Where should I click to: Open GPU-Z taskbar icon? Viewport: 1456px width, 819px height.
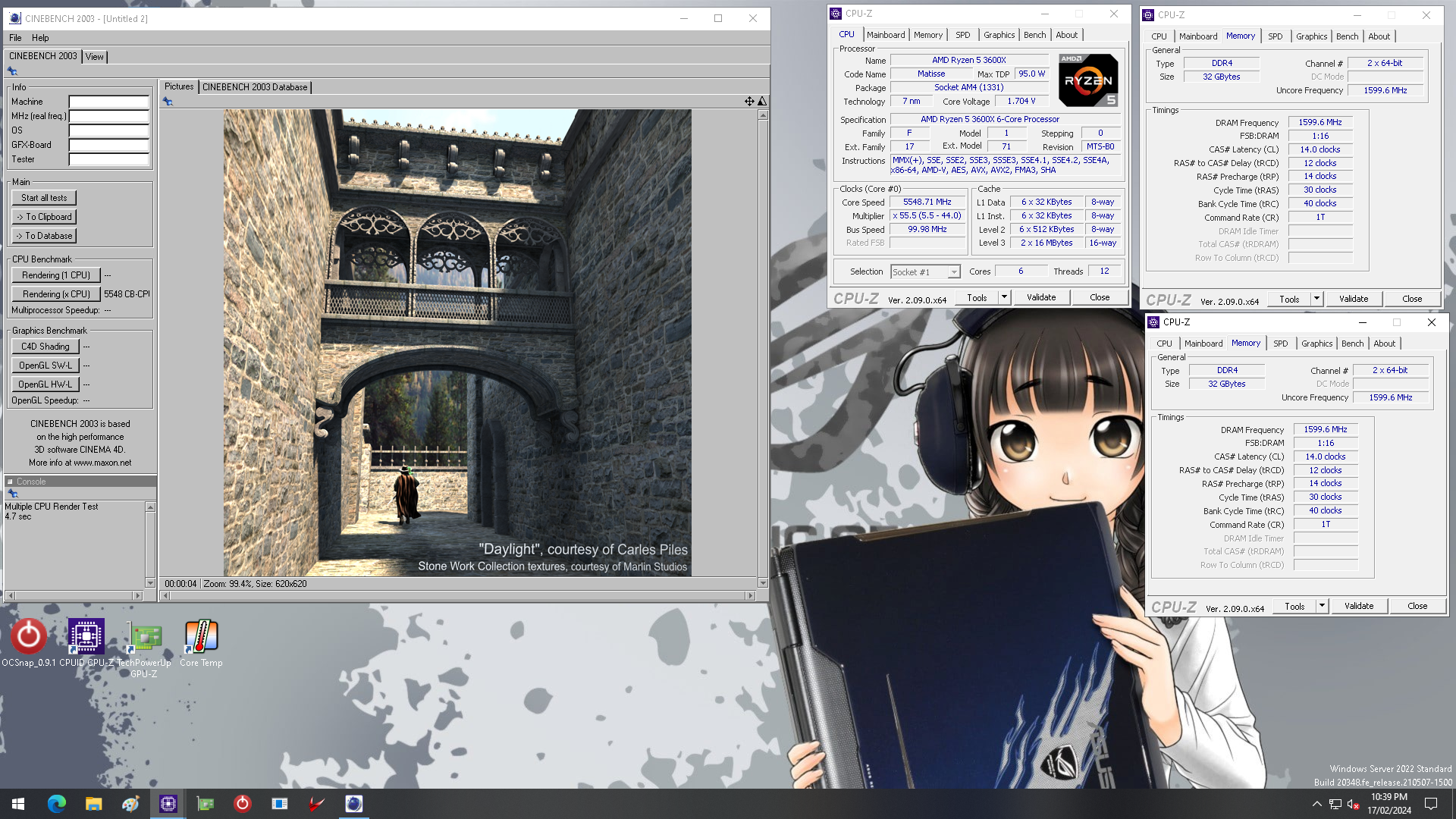click(x=205, y=804)
